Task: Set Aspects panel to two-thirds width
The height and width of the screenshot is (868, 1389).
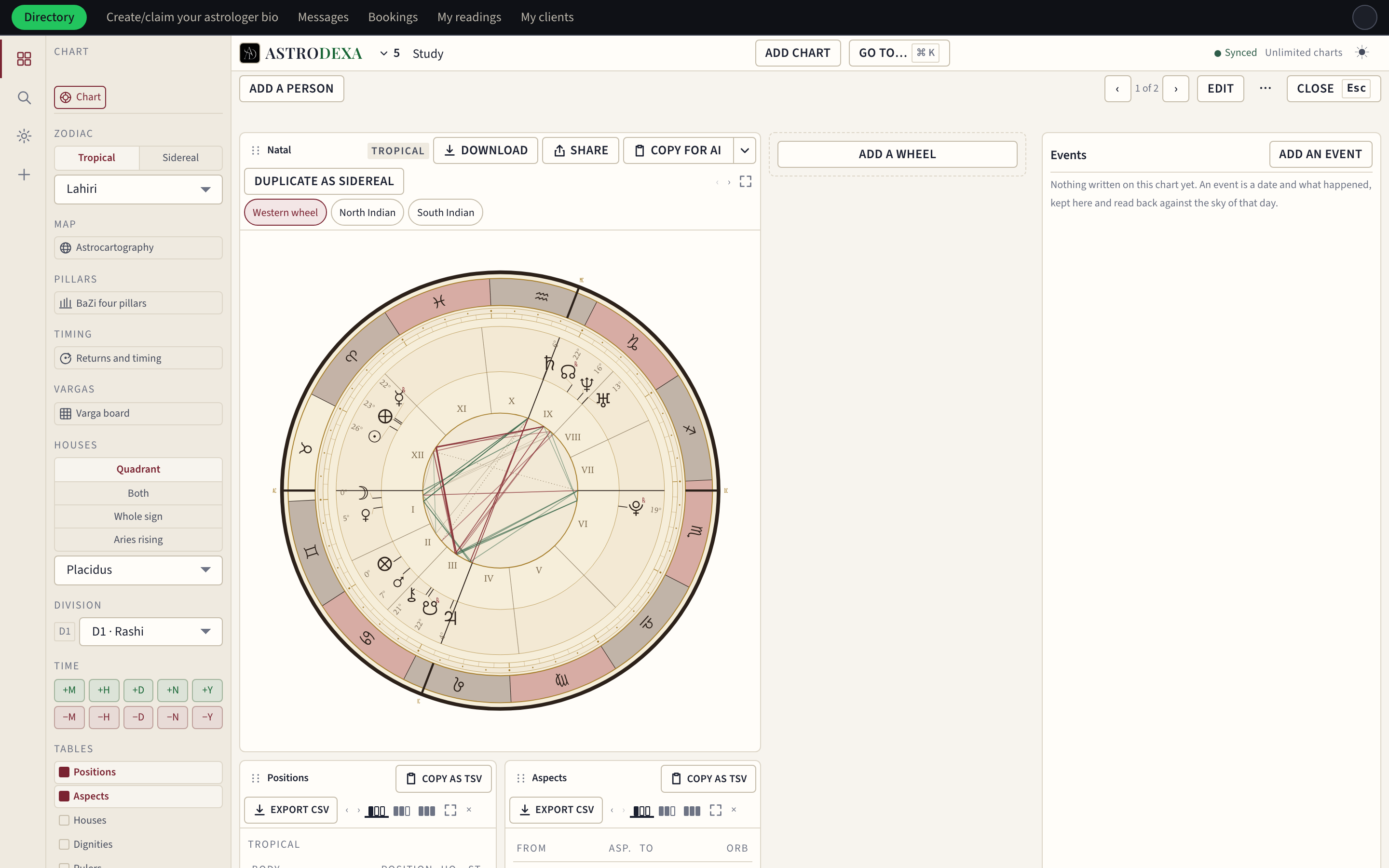Action: [x=667, y=811]
